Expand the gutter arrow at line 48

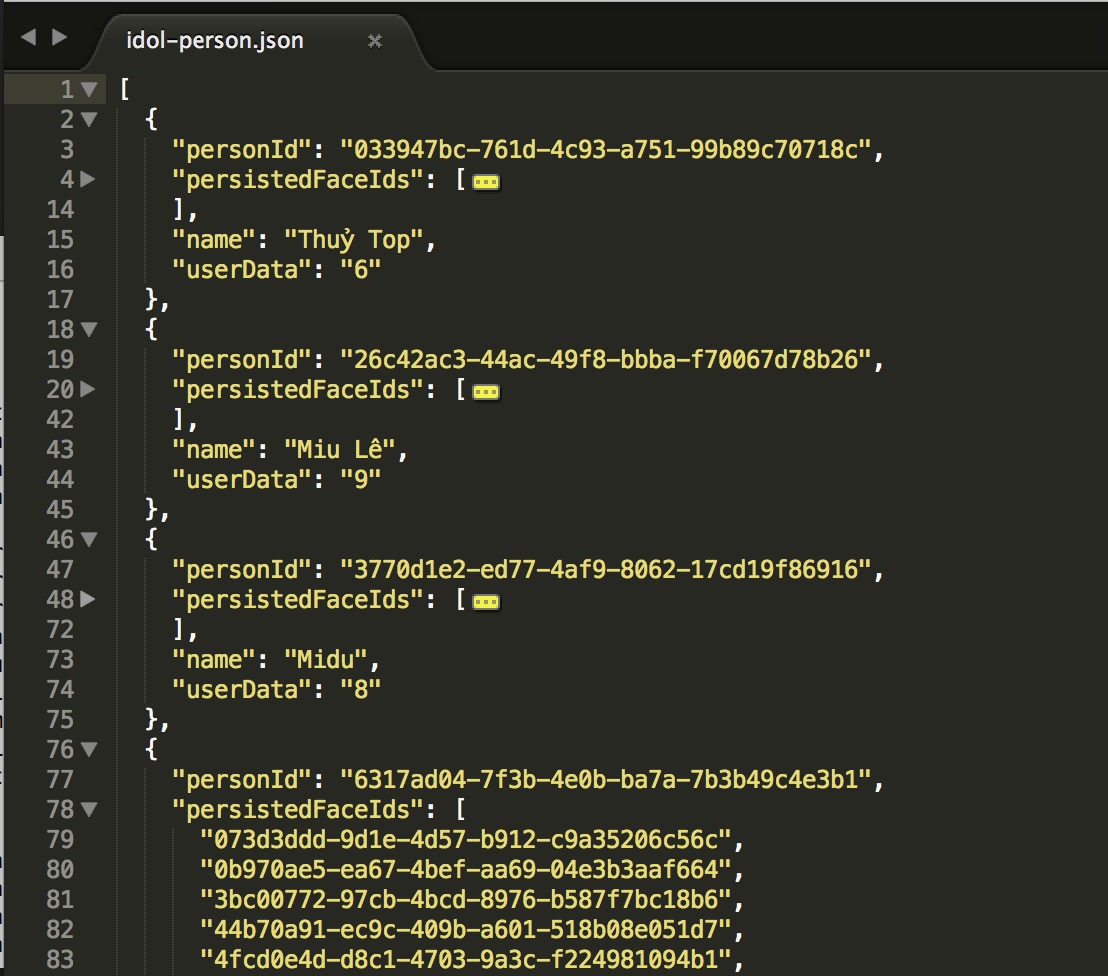(x=89, y=600)
